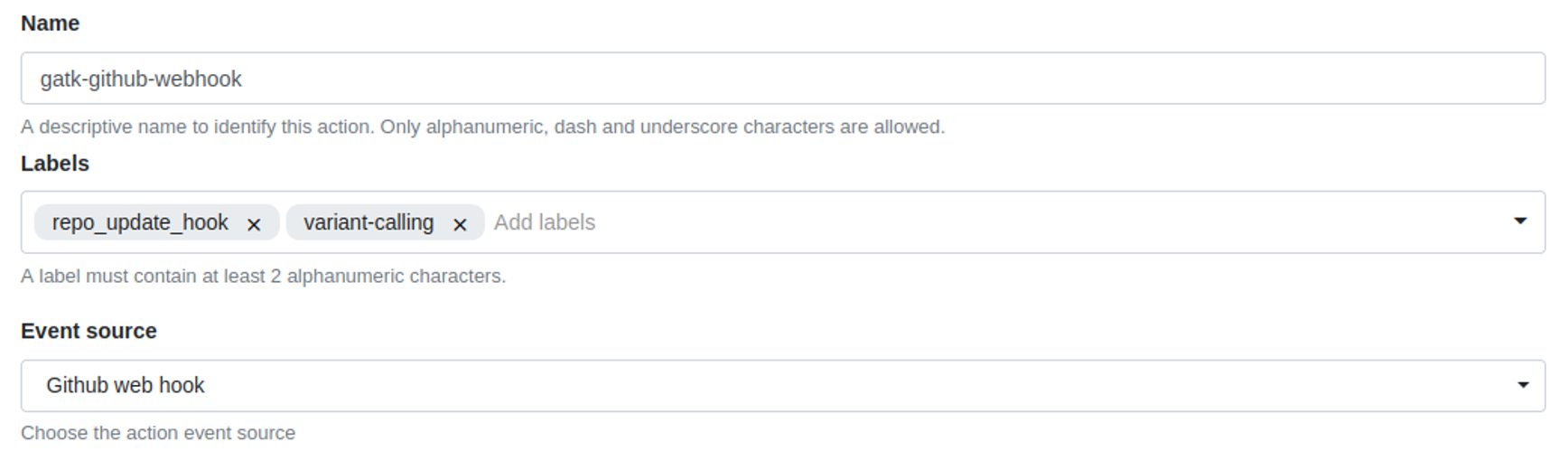Click the repo_update_hook label chip text
Image resolution: width=1568 pixels, height=451 pixels.
140,222
